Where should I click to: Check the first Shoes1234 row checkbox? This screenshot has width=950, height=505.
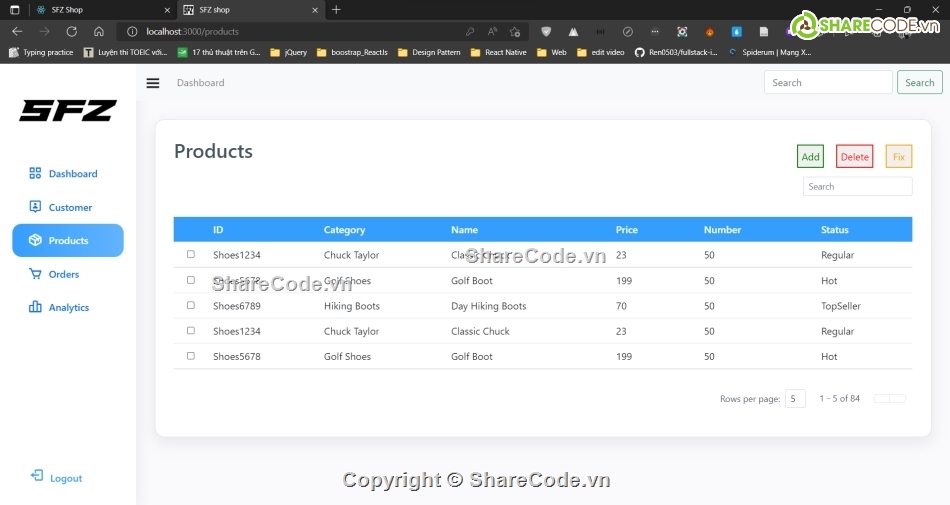point(191,255)
